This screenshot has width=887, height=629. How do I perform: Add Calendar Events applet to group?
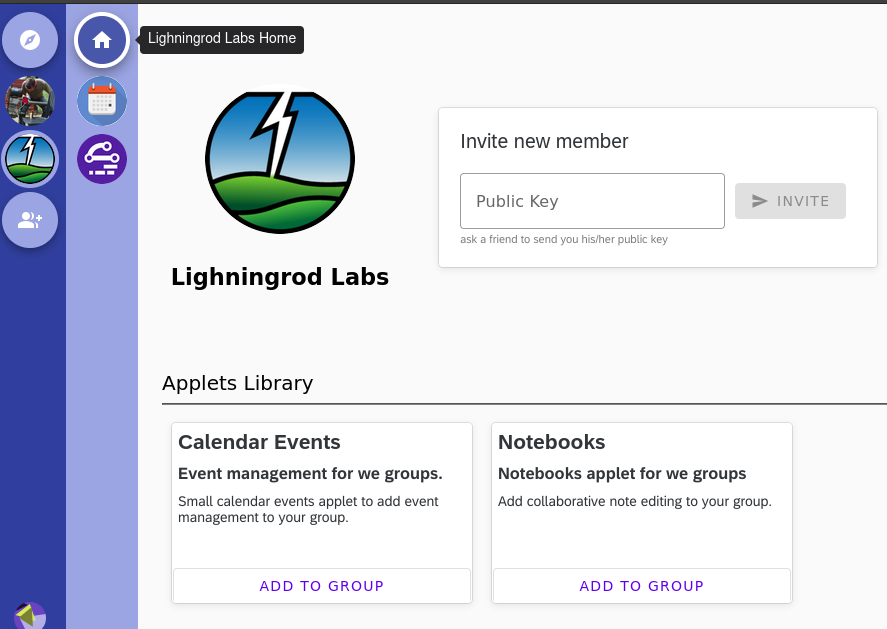pyautogui.click(x=322, y=586)
